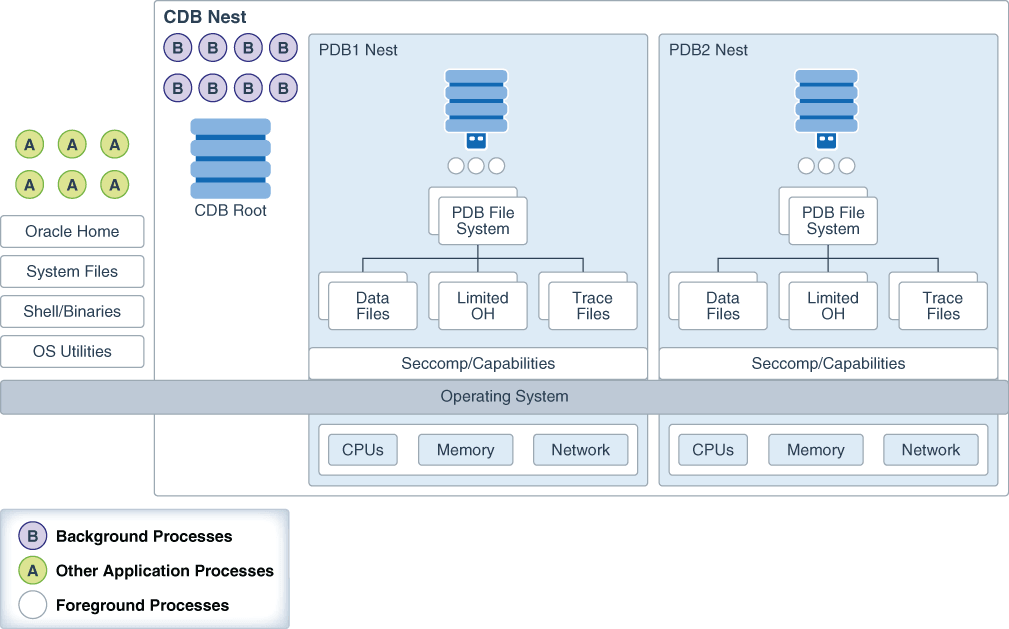The height and width of the screenshot is (629, 1009).
Task: Select Trace Files in PDB1 Nest
Action: click(593, 306)
